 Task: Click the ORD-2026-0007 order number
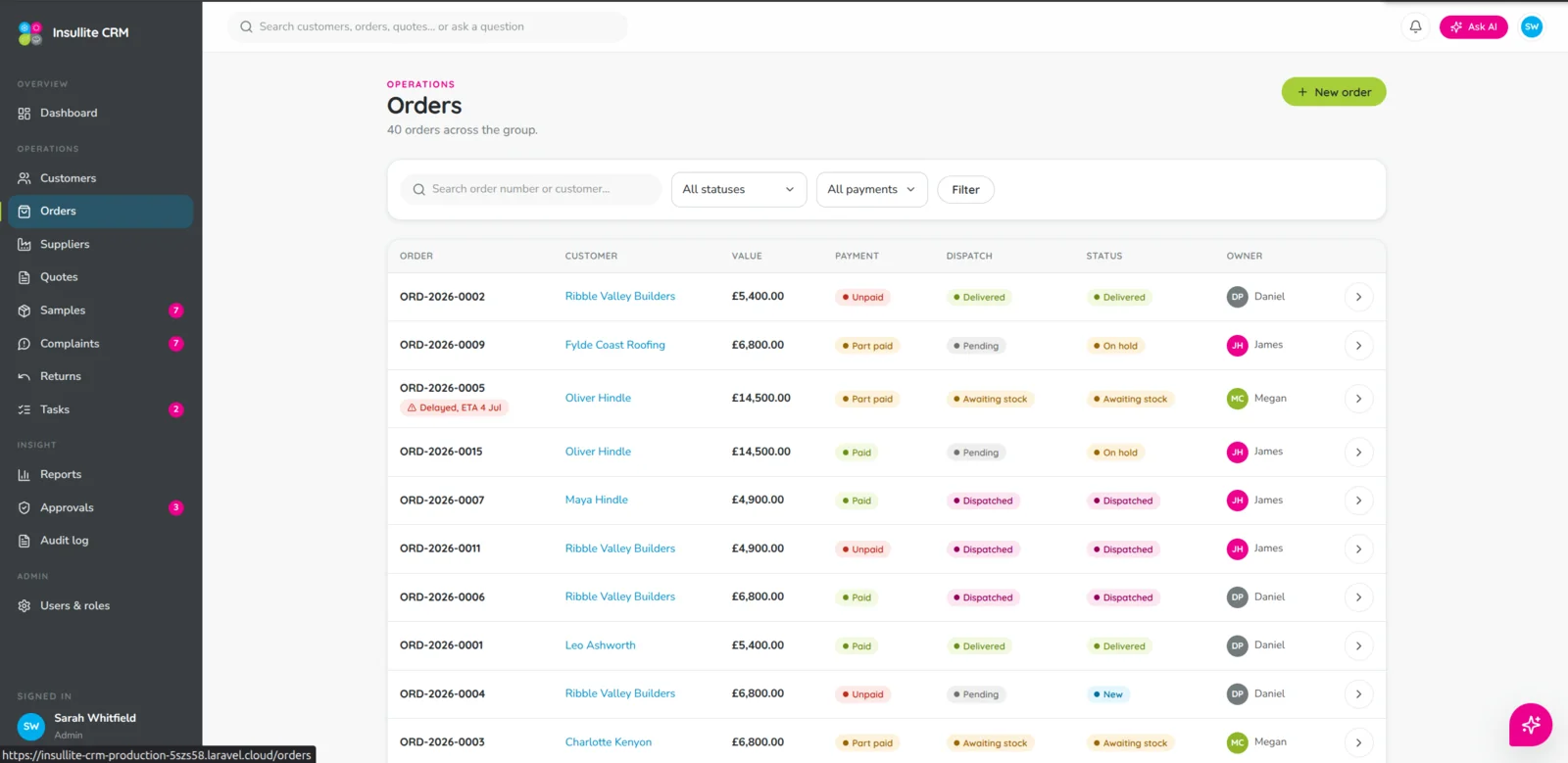pos(442,500)
